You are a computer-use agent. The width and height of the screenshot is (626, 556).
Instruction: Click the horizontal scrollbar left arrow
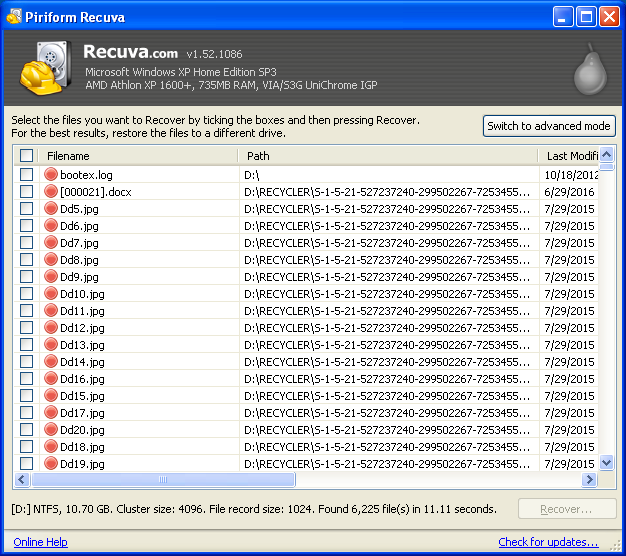tap(22, 479)
